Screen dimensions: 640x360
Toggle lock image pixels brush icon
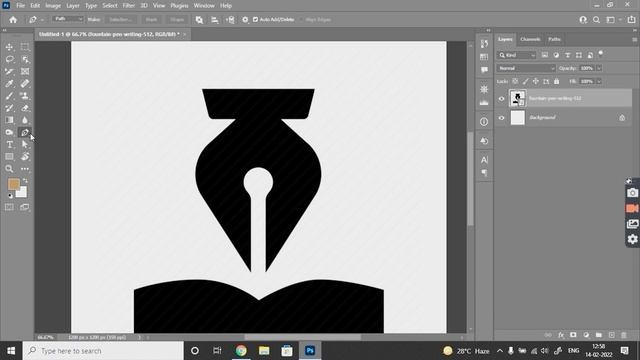(526, 81)
